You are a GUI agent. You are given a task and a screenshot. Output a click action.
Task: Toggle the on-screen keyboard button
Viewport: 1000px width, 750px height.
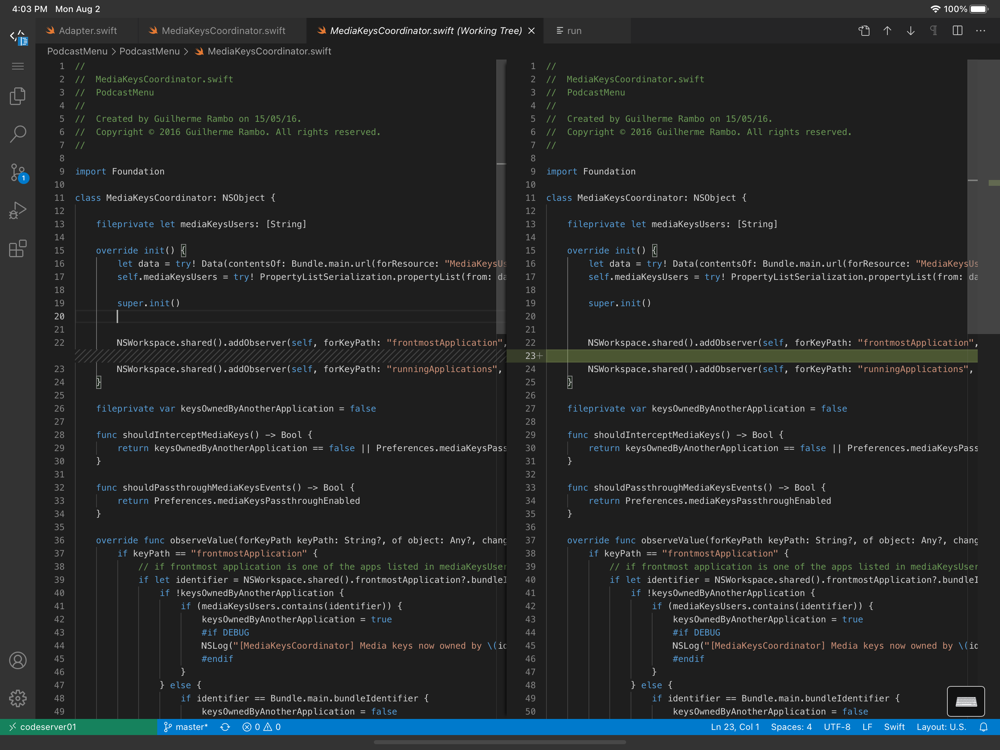coord(966,701)
